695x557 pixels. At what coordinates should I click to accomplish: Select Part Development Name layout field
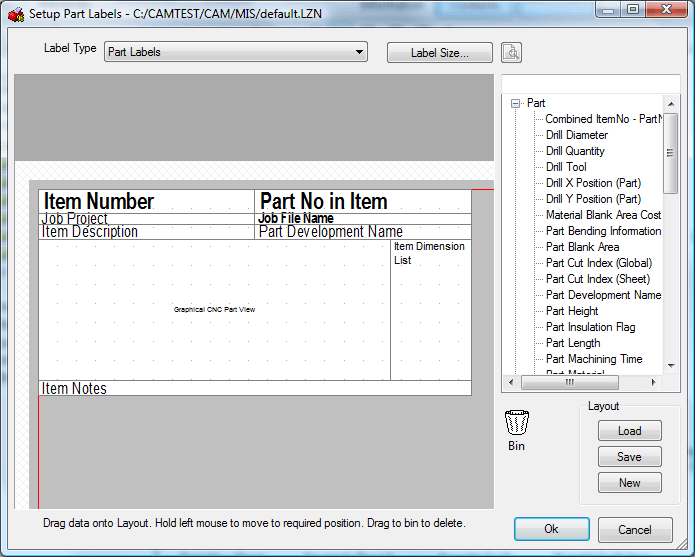[x=363, y=232]
